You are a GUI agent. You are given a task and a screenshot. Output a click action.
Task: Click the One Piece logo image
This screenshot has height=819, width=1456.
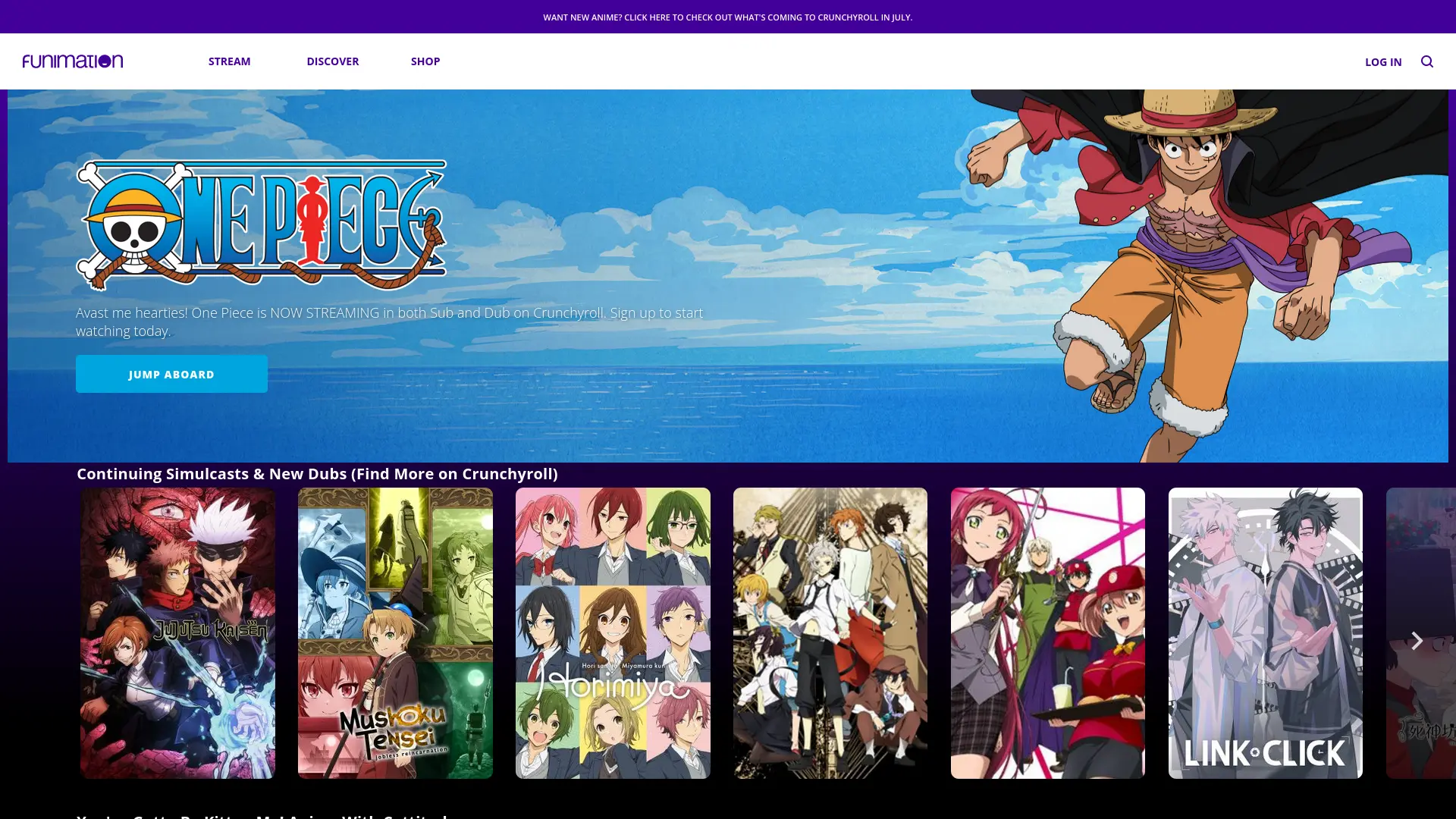[262, 225]
